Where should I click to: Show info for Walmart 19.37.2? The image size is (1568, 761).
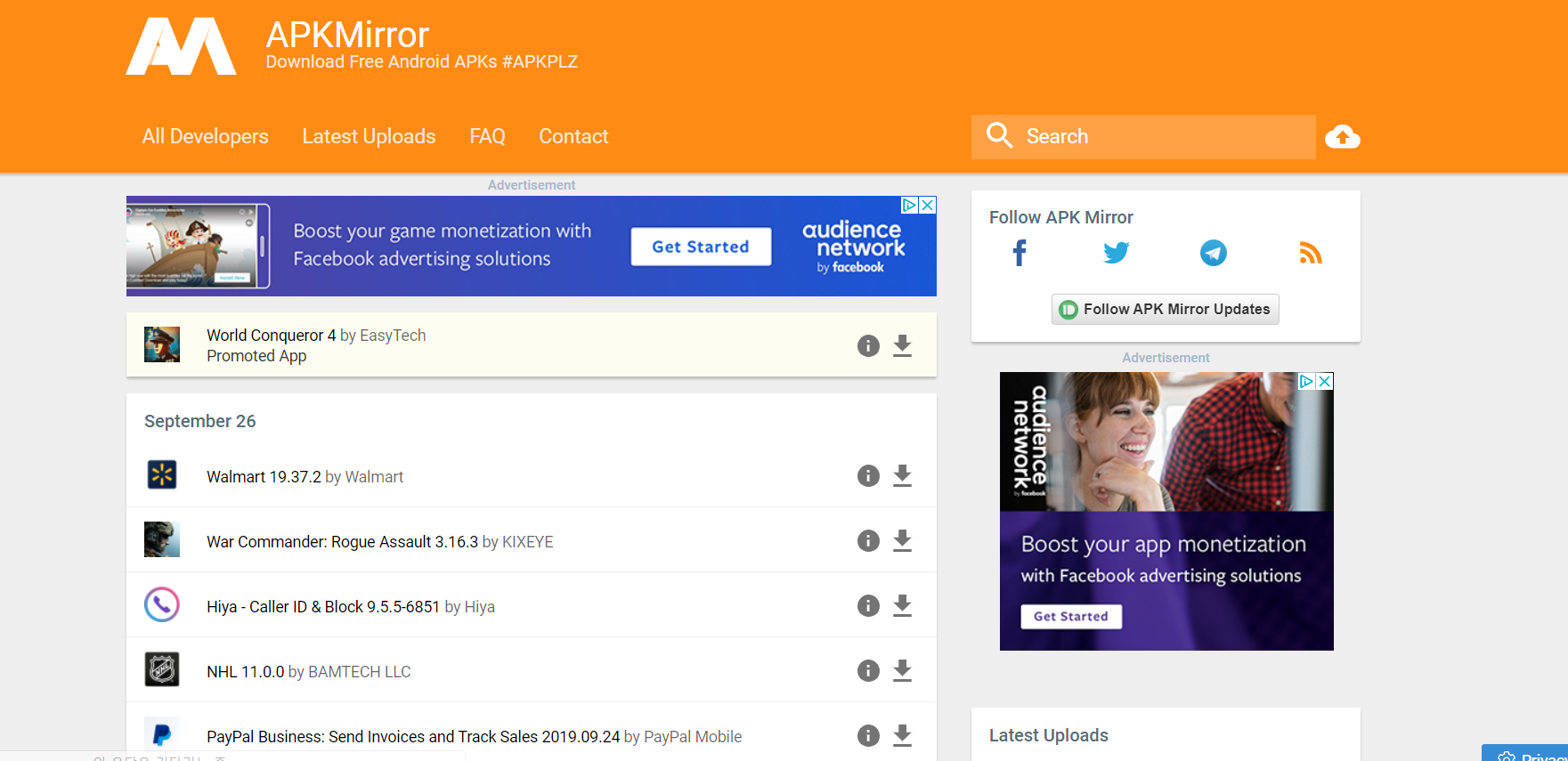(x=868, y=475)
